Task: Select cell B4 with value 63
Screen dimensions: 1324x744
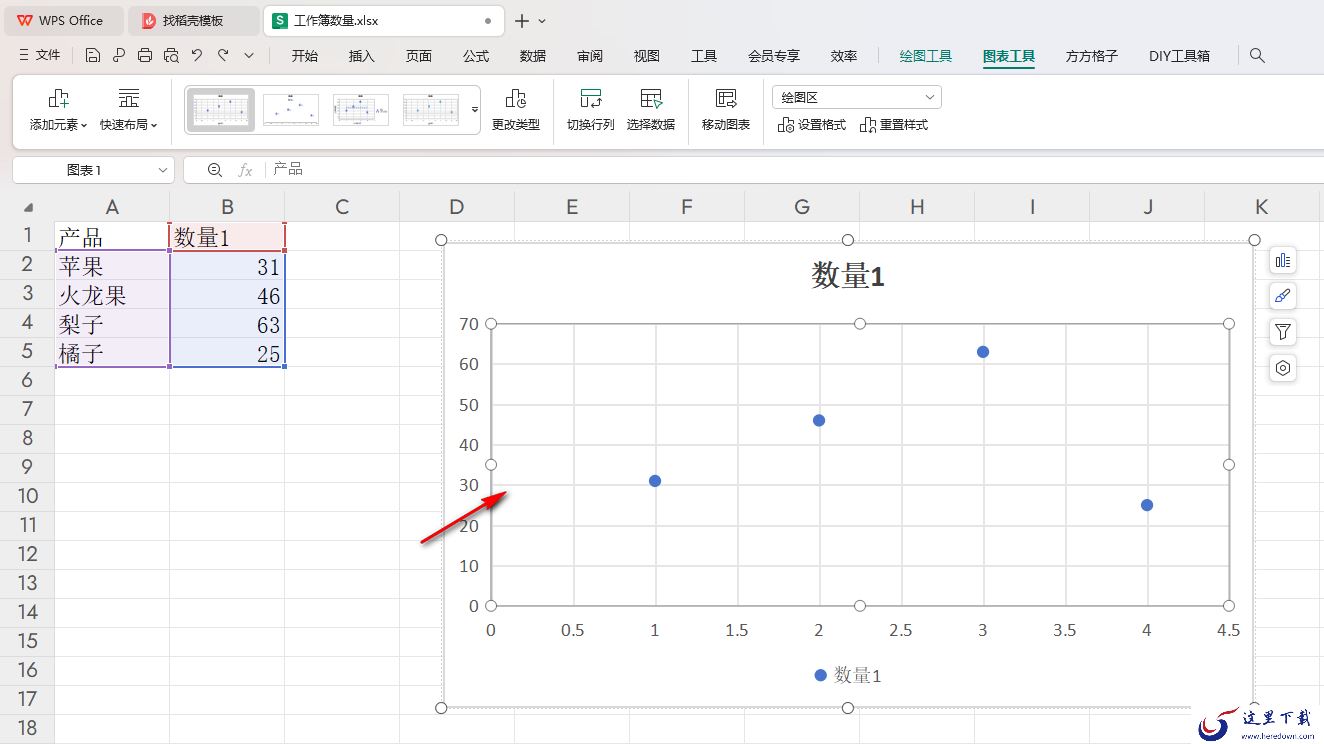Action: [227, 324]
